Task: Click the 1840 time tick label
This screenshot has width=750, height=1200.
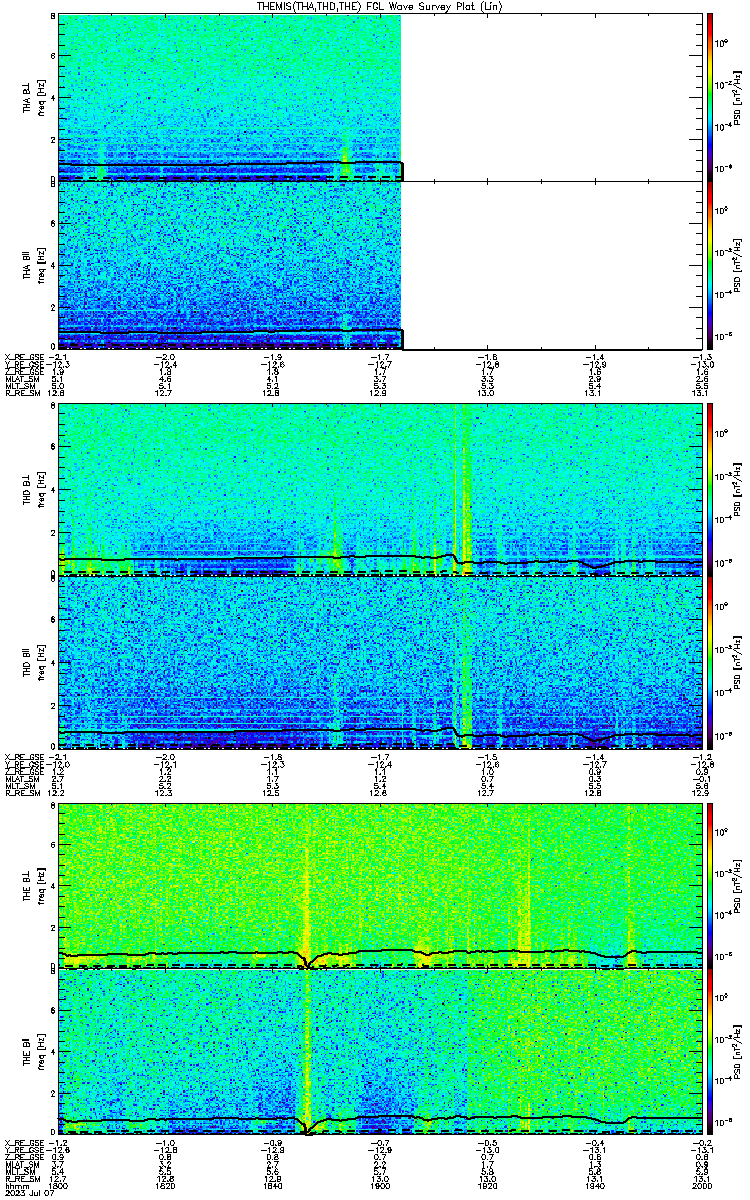Action: coord(273,1184)
